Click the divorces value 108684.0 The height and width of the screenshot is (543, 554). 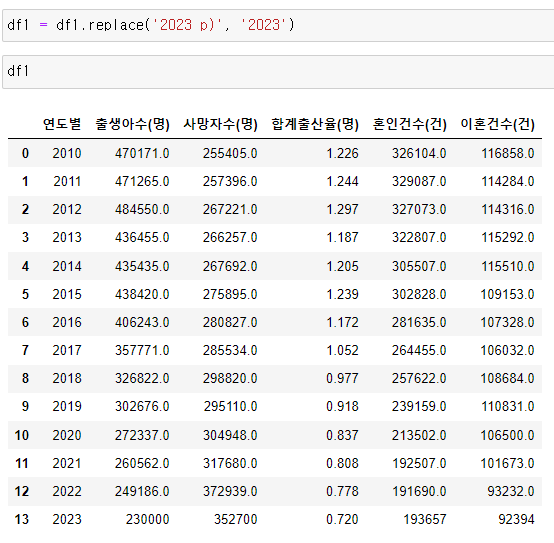(x=507, y=378)
